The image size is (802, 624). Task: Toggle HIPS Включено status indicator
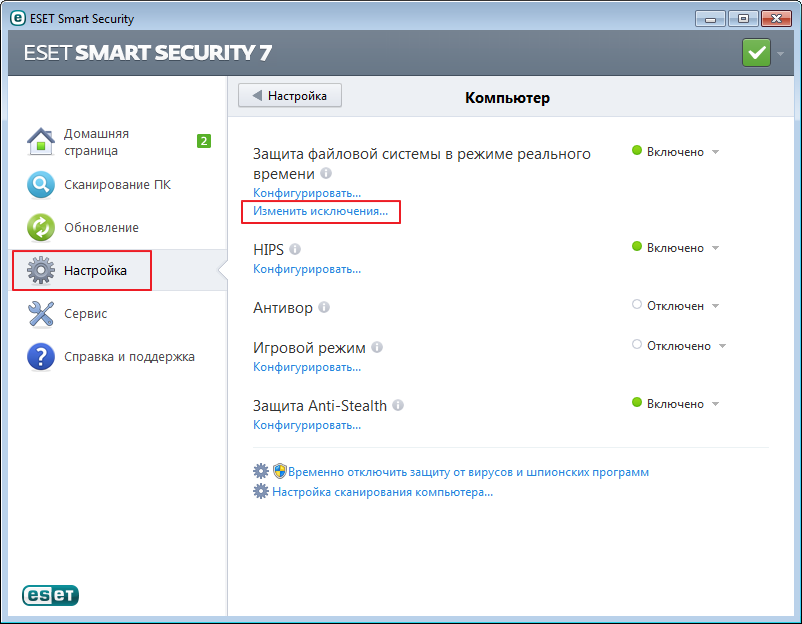(674, 248)
